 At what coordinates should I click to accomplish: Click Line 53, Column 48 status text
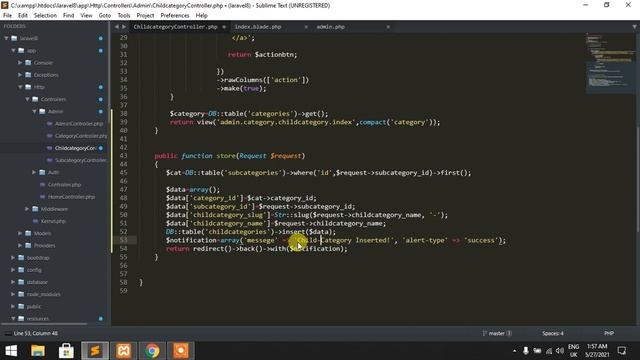[x=36, y=333]
